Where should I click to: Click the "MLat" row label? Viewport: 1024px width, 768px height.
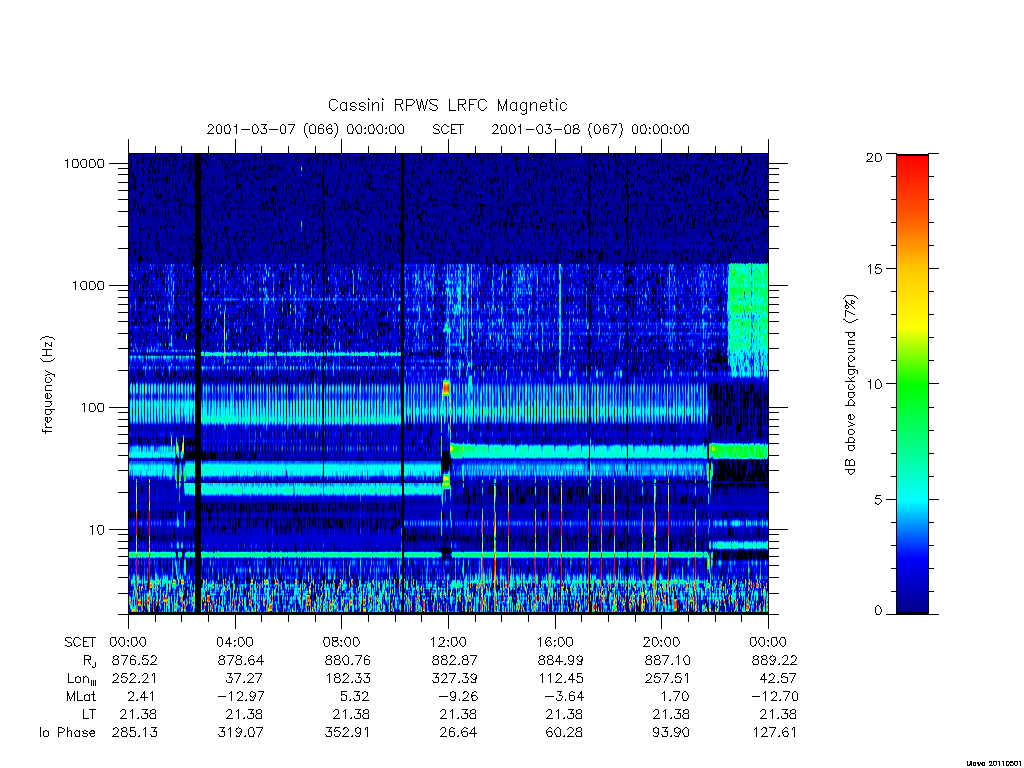(x=81, y=697)
